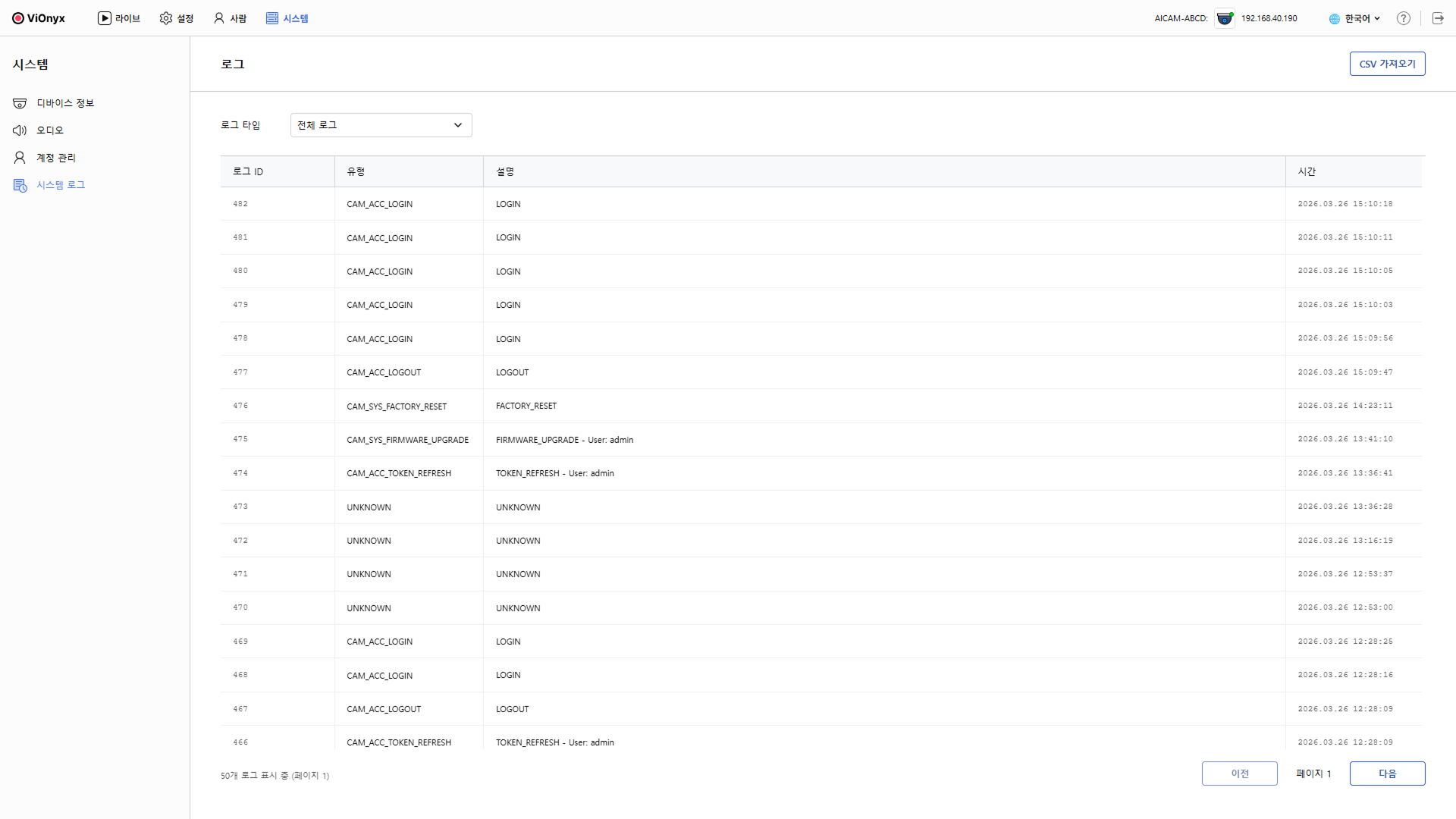This screenshot has height=819, width=1456.
Task: Select system log (시스템 로그) in the sidebar
Action: coord(60,185)
